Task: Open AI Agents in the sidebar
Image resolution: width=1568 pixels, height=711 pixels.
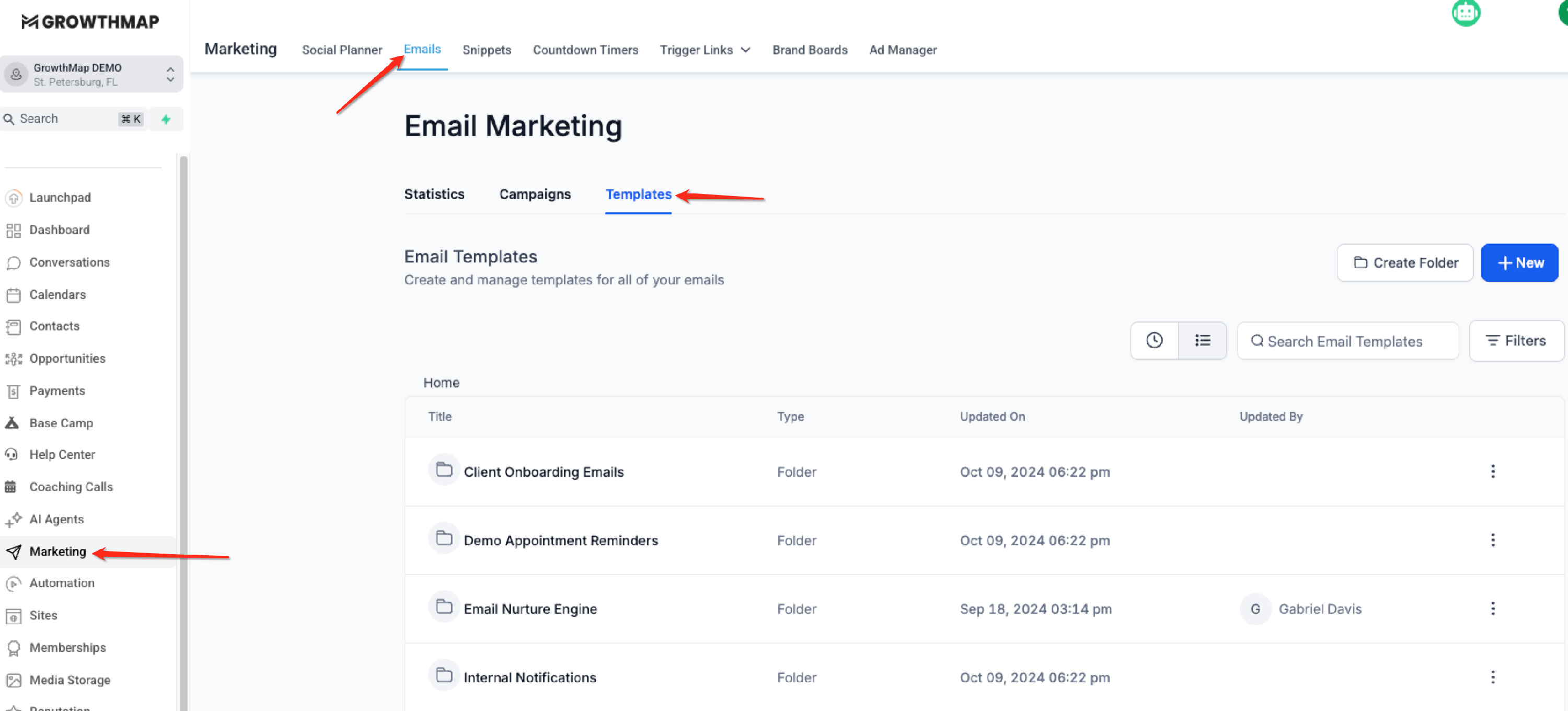Action: 56,519
